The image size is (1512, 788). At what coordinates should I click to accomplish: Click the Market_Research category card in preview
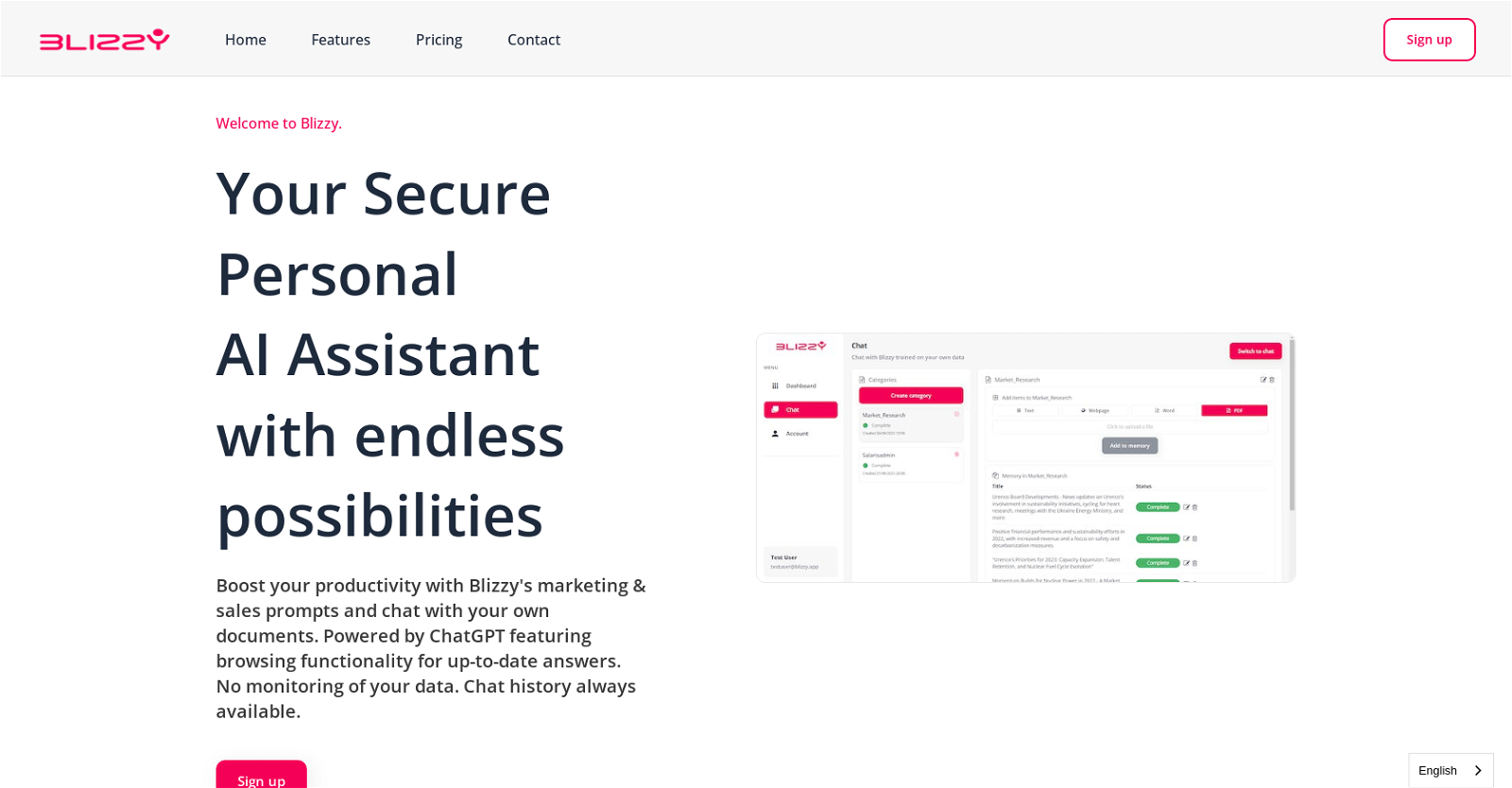pos(910,425)
